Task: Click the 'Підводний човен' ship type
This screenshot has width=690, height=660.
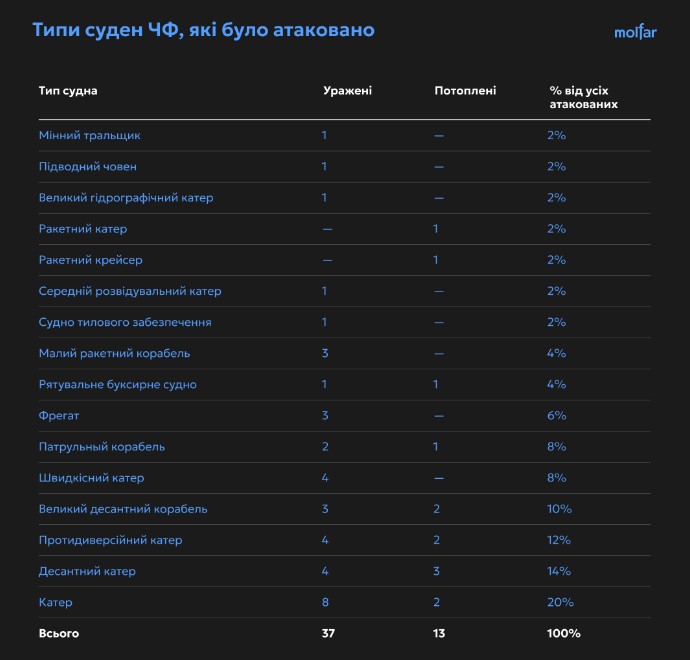Action: [87, 166]
